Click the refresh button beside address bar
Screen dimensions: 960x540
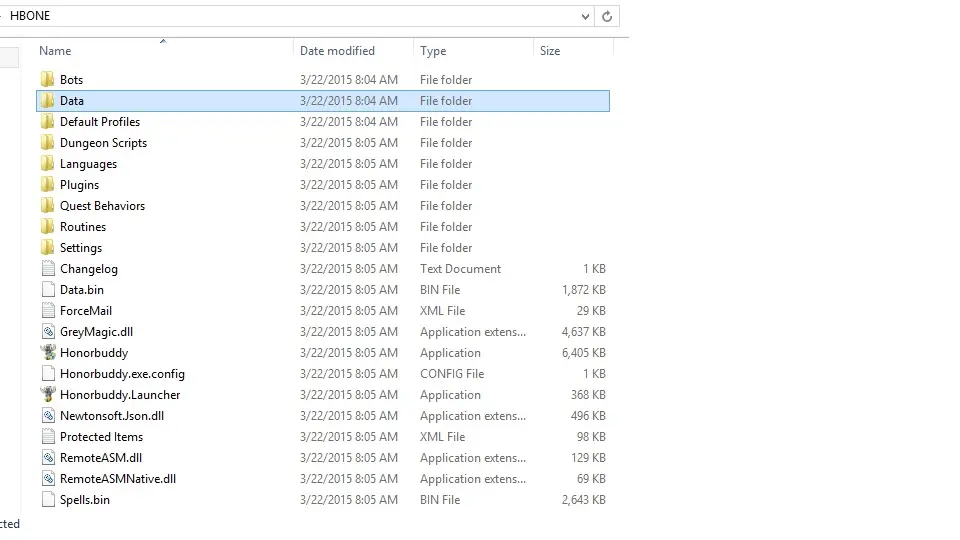(607, 16)
